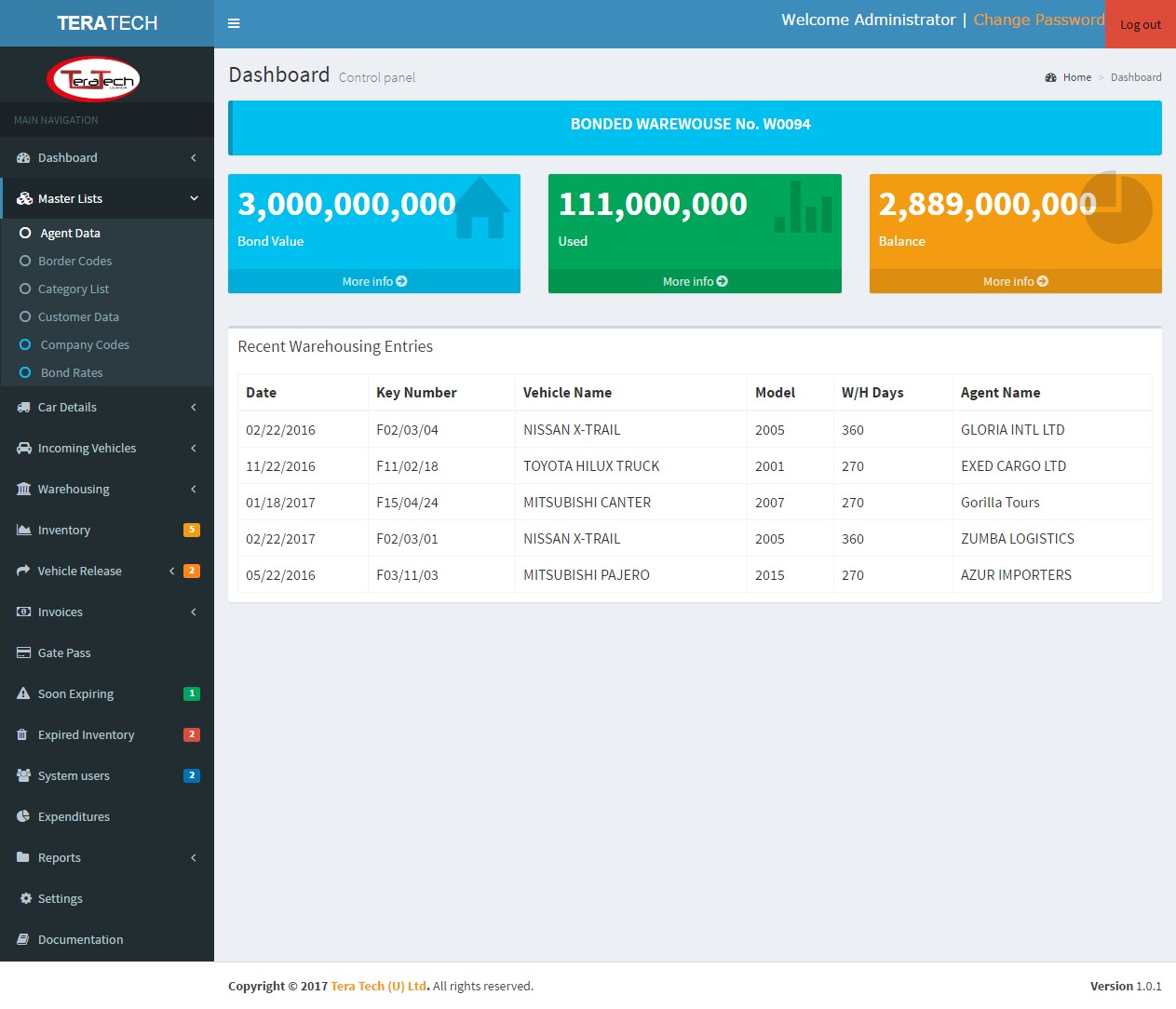Image resolution: width=1176 pixels, height=1009 pixels.
Task: Click the Soon Expiring warning icon
Action: pyautogui.click(x=23, y=693)
